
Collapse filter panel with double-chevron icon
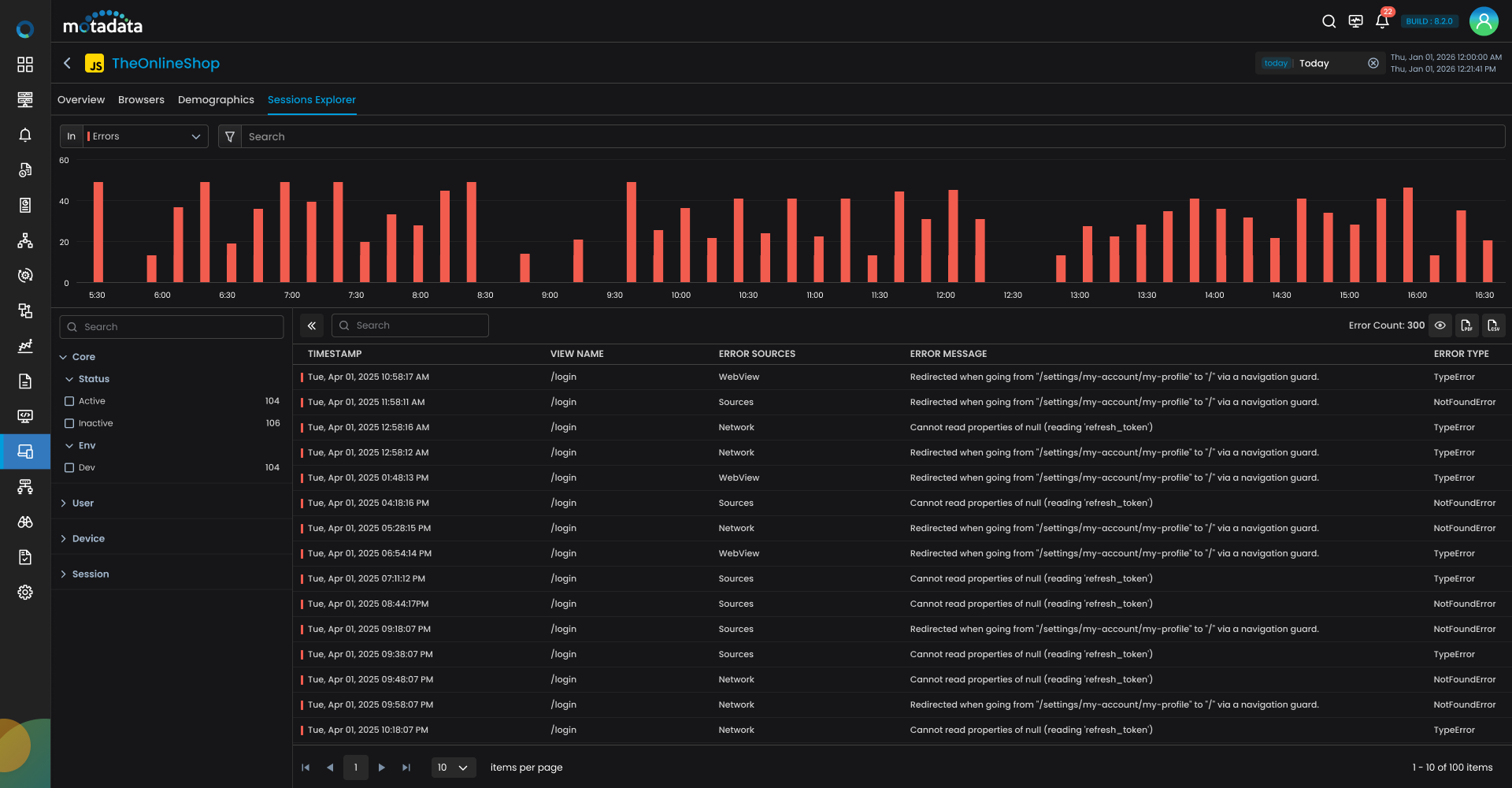[312, 325]
